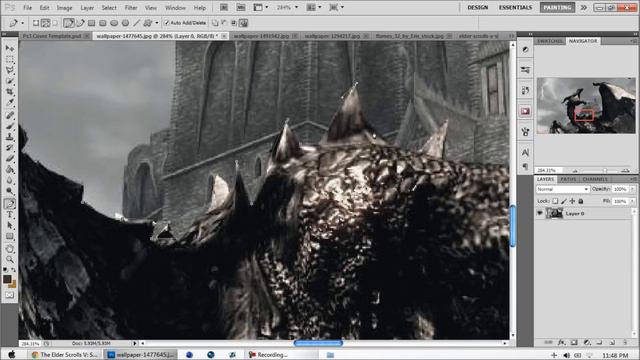Open the Filter menu

pos(131,8)
